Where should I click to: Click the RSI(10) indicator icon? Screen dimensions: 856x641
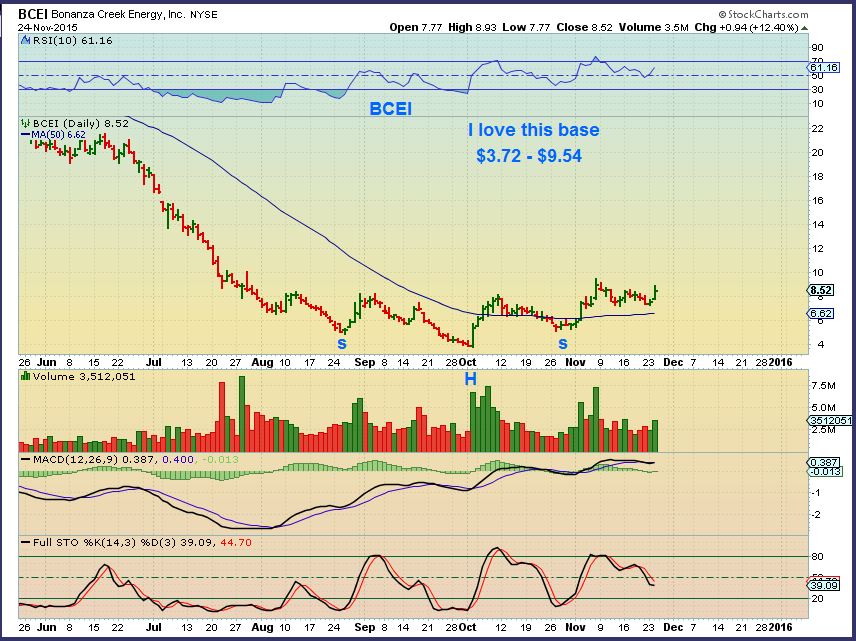pos(26,40)
